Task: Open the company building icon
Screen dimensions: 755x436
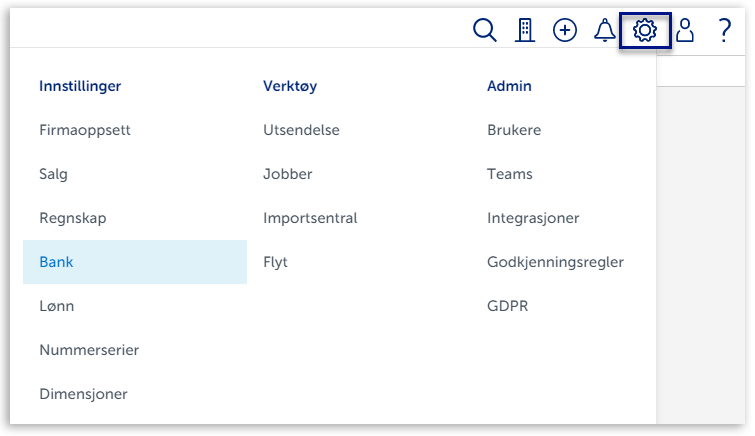Action: click(x=525, y=31)
